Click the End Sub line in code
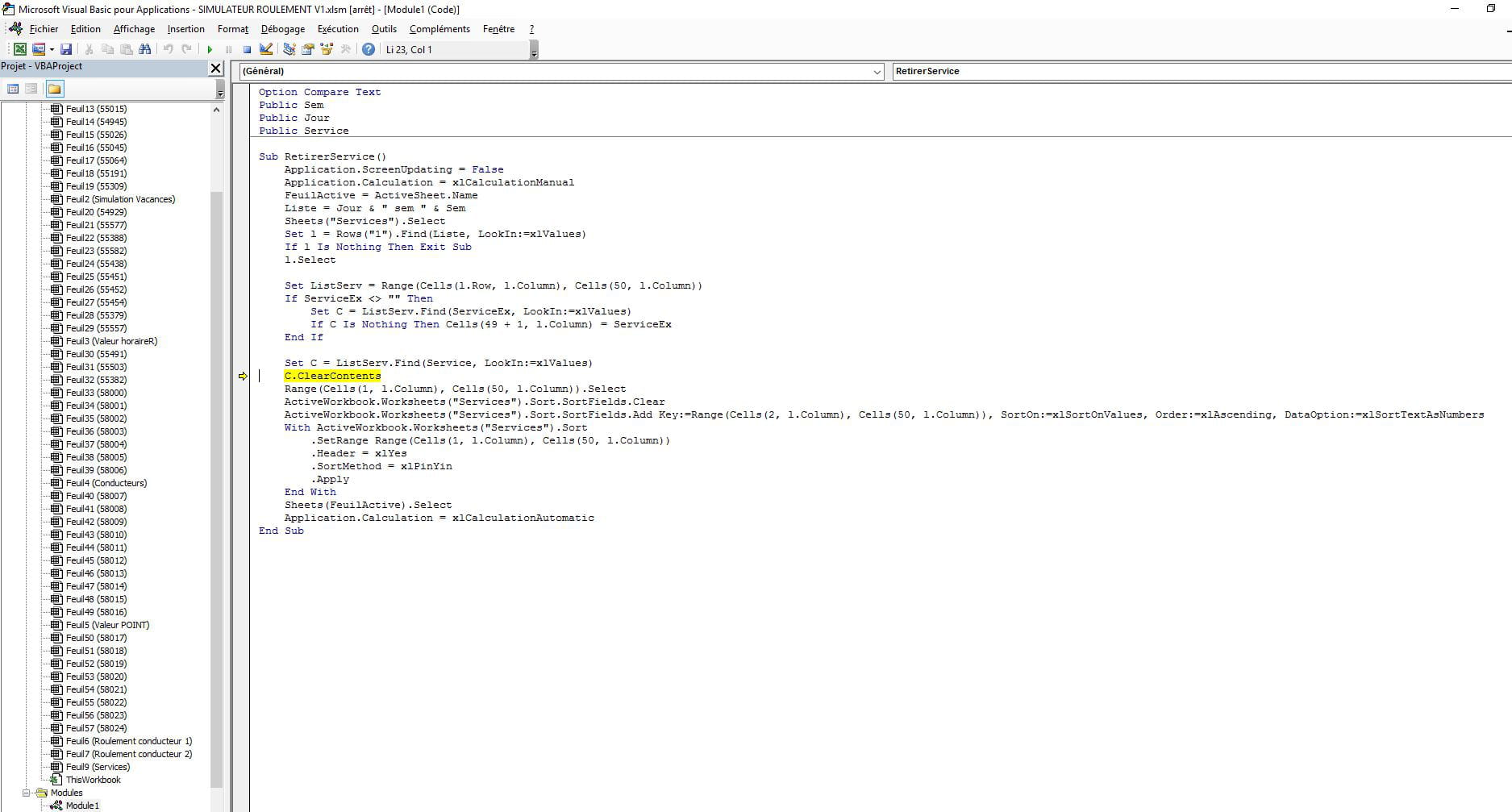Image resolution: width=1512 pixels, height=812 pixels. [281, 531]
